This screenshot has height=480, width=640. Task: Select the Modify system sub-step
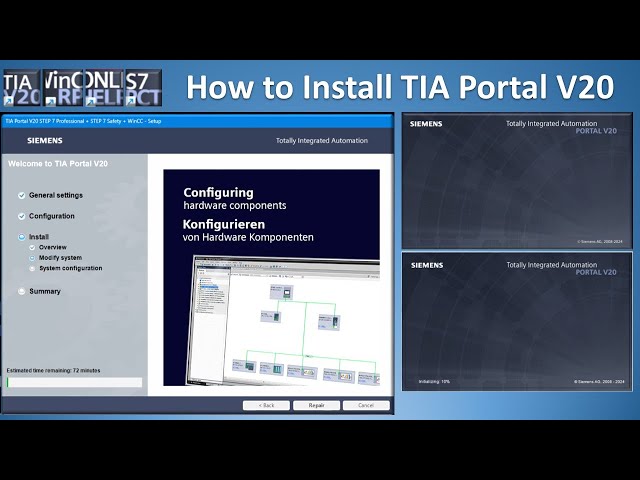60,258
